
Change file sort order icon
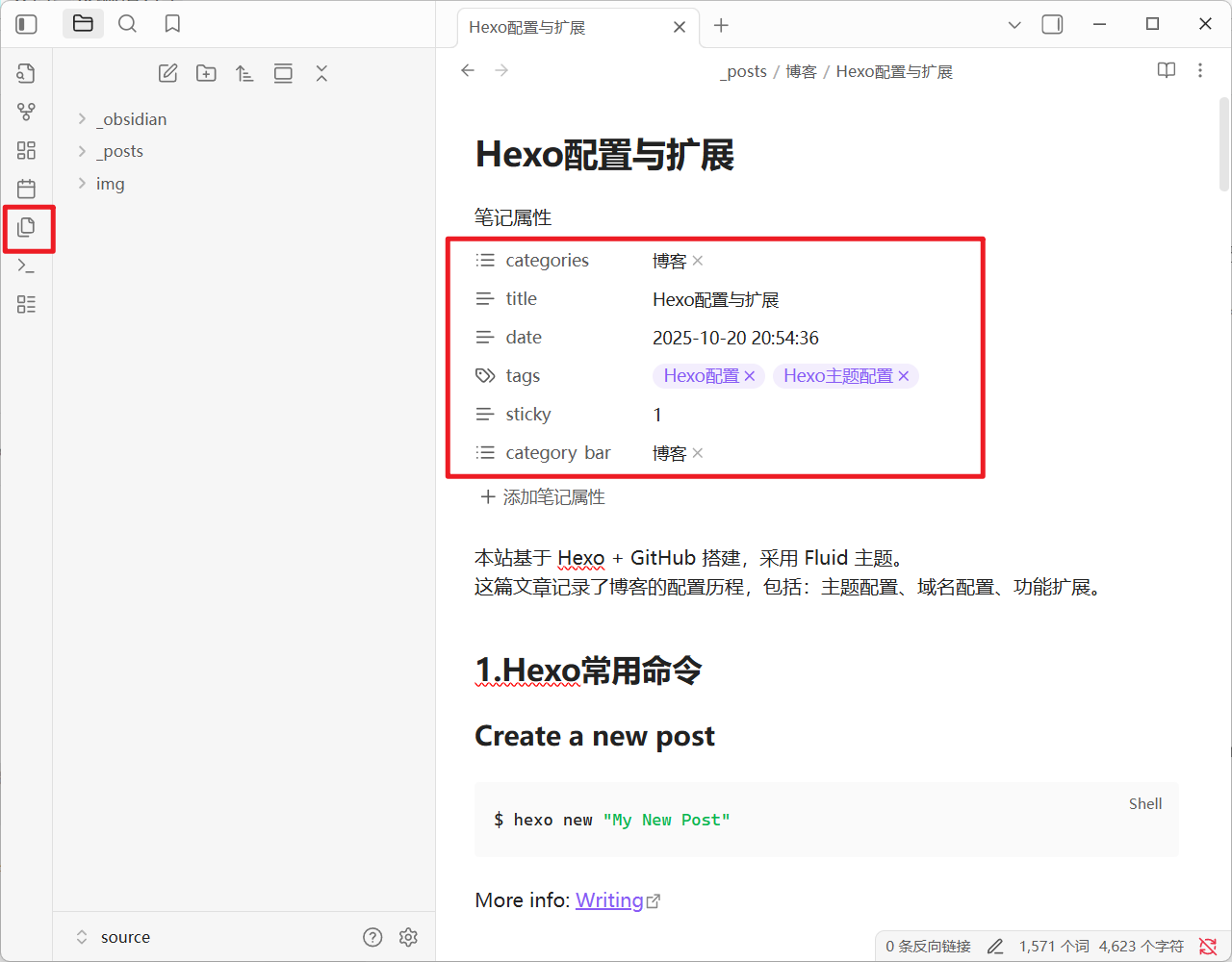(x=244, y=73)
